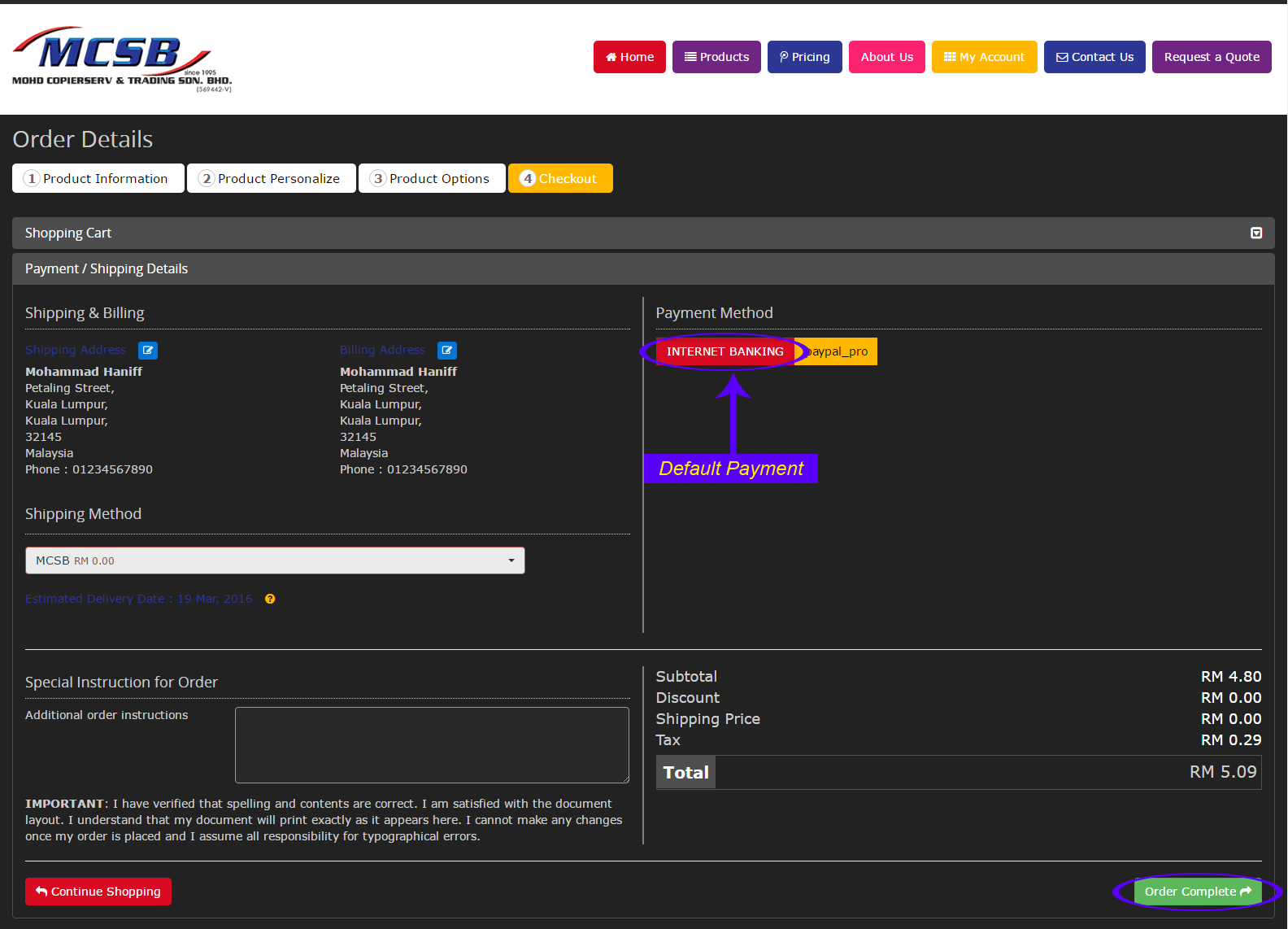Click the Shipping Address link
The image size is (1288, 929).
click(x=76, y=350)
